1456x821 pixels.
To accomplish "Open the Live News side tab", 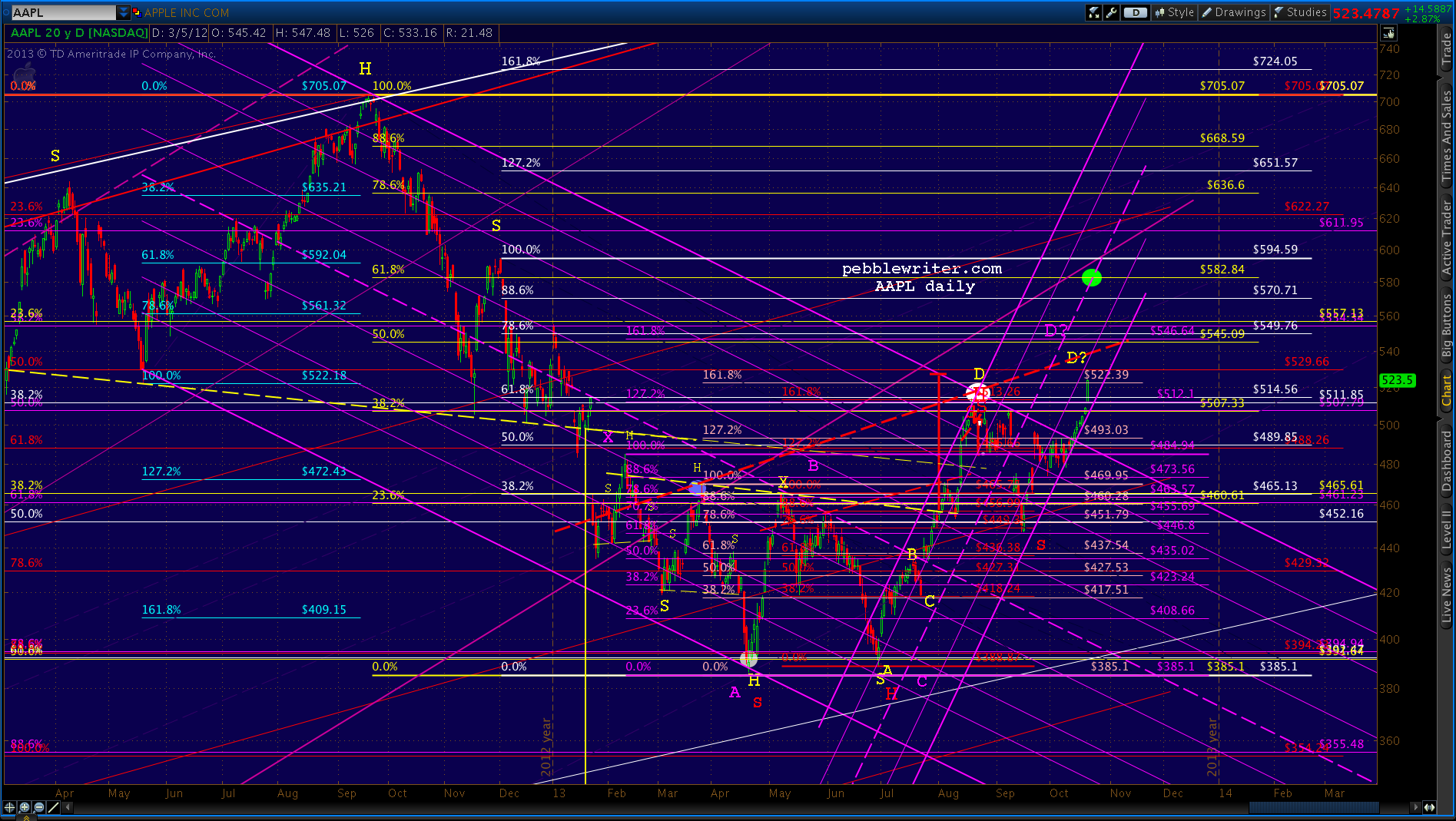I will pyautogui.click(x=1447, y=594).
